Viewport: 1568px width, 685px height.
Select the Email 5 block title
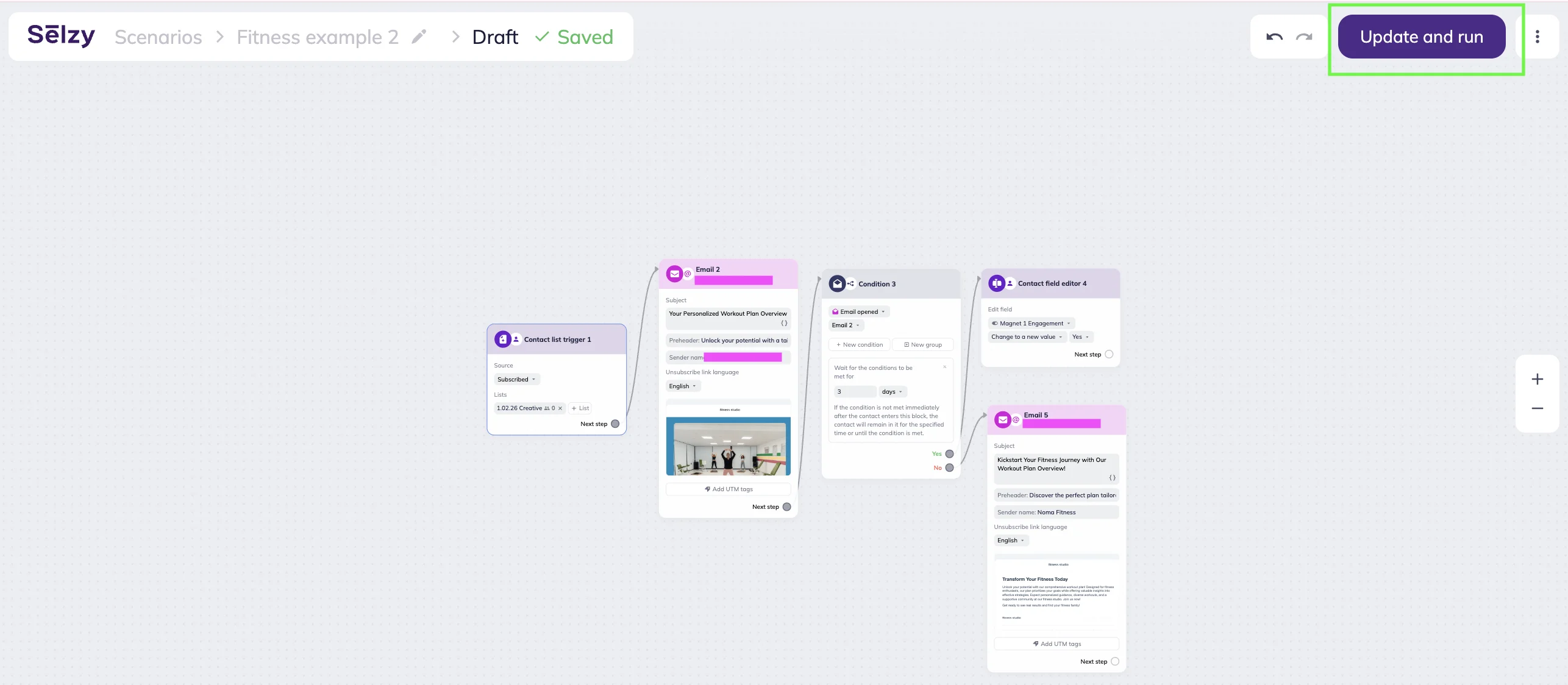(x=1036, y=415)
